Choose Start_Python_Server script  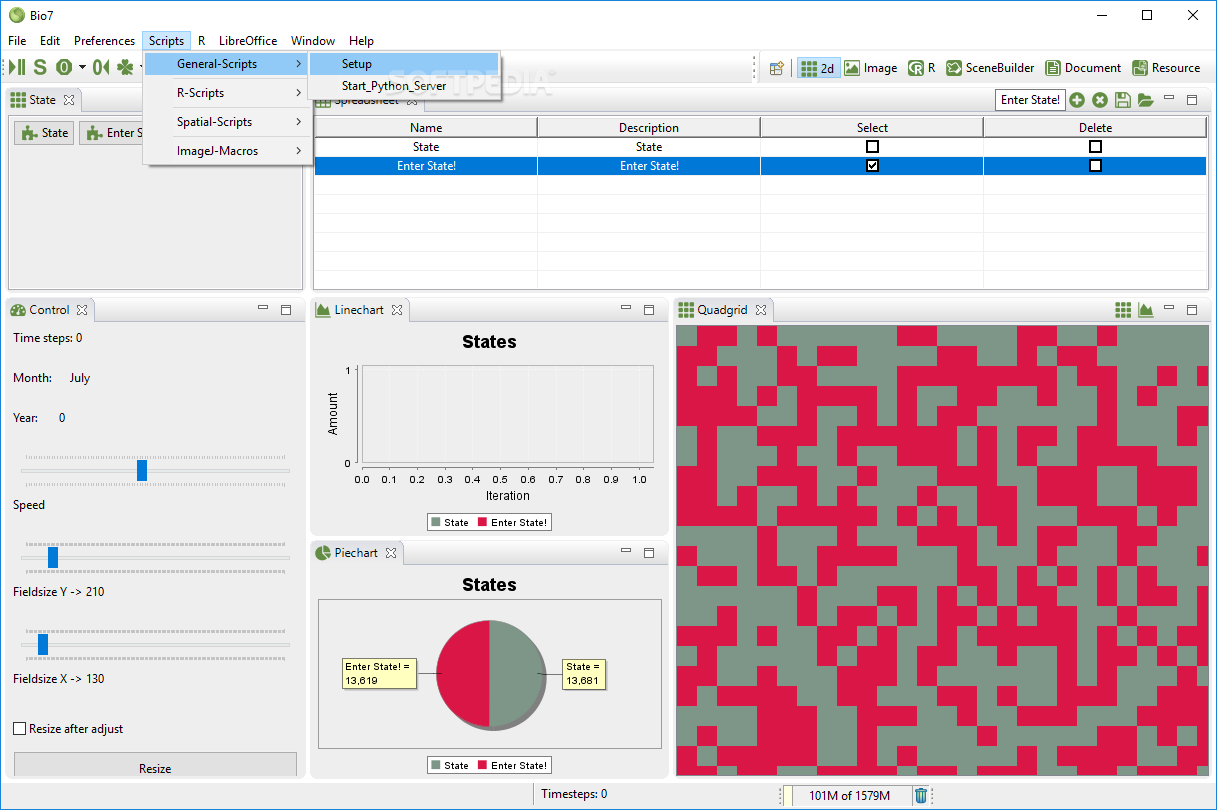tap(404, 86)
